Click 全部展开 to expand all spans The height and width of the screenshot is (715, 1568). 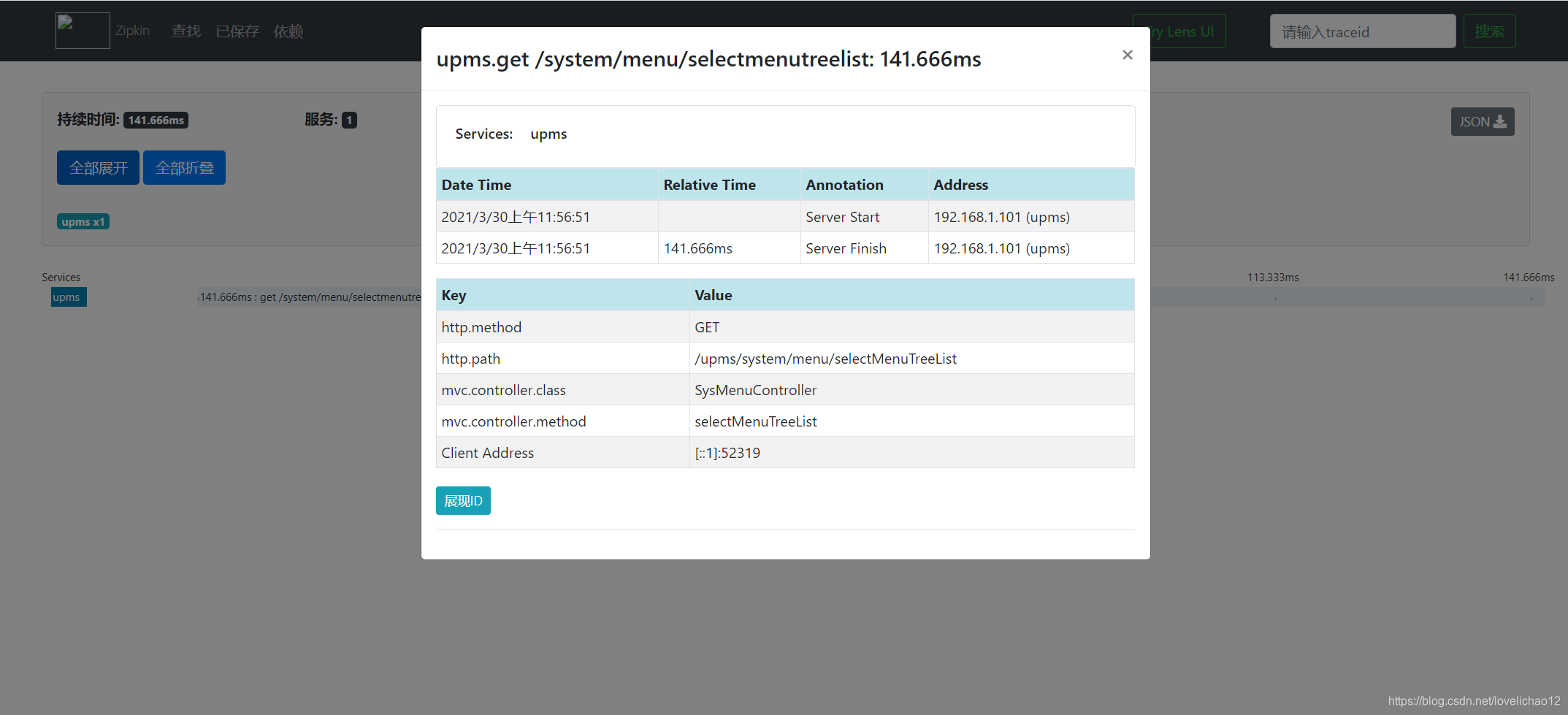pos(97,167)
